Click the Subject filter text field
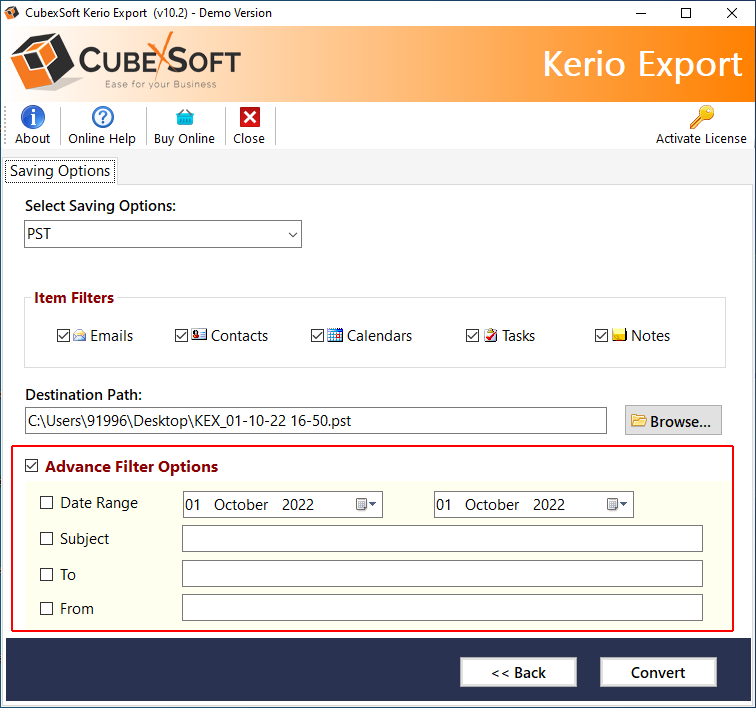The height and width of the screenshot is (708, 756). (442, 539)
